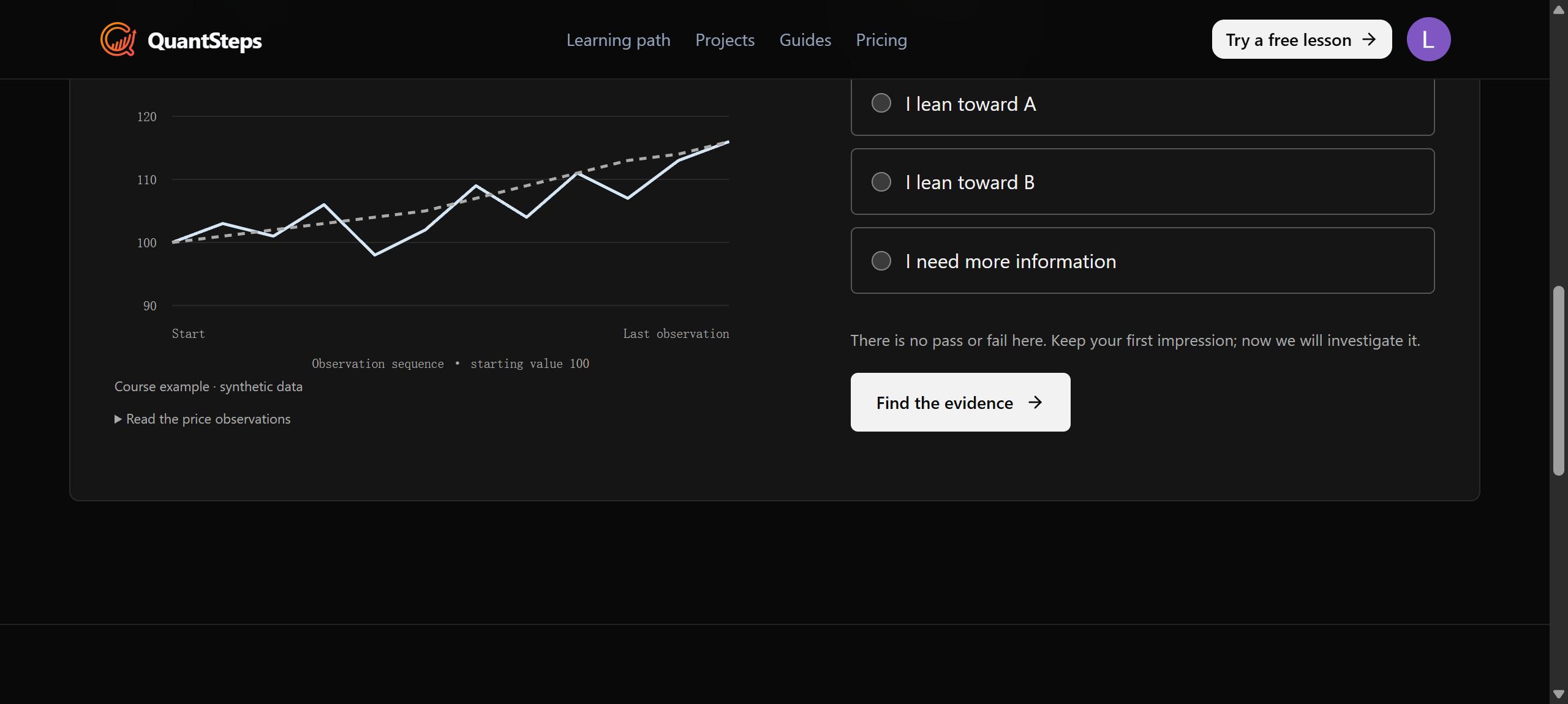Image resolution: width=1568 pixels, height=704 pixels.
Task: Click the Start axis label
Action: coord(188,334)
